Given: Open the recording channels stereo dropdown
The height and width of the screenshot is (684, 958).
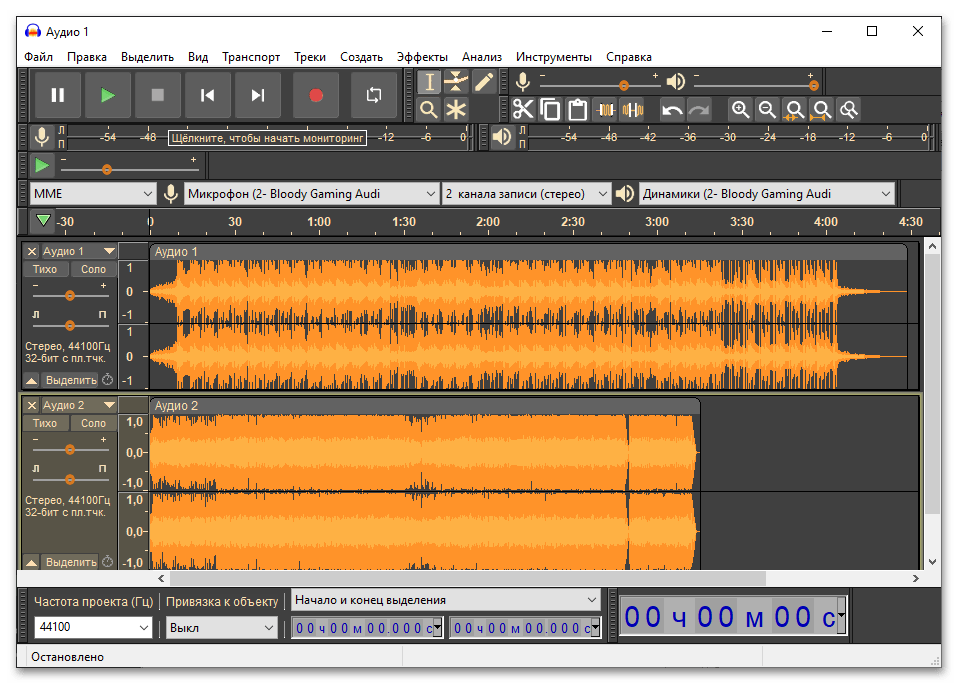Looking at the screenshot, I should click(526, 194).
